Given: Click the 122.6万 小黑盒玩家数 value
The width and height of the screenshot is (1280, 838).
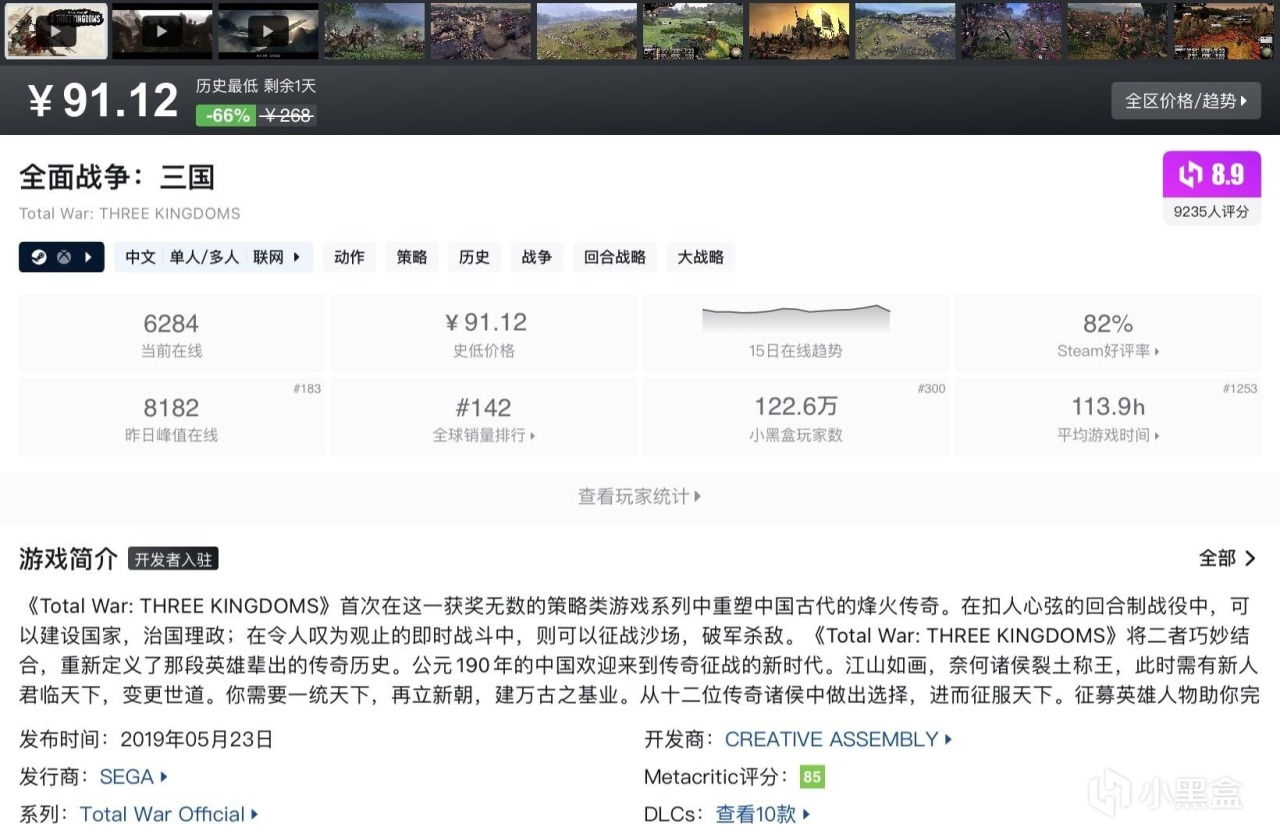Looking at the screenshot, I should click(x=796, y=407).
